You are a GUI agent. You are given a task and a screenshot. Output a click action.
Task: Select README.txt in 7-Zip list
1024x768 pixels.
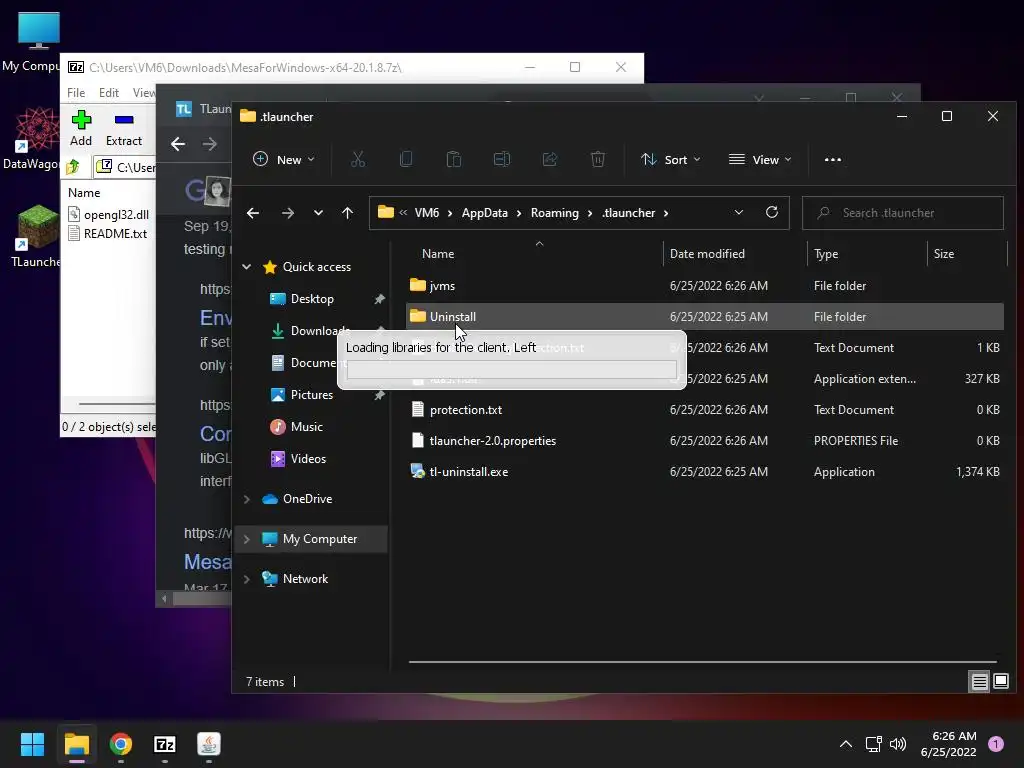pos(107,234)
